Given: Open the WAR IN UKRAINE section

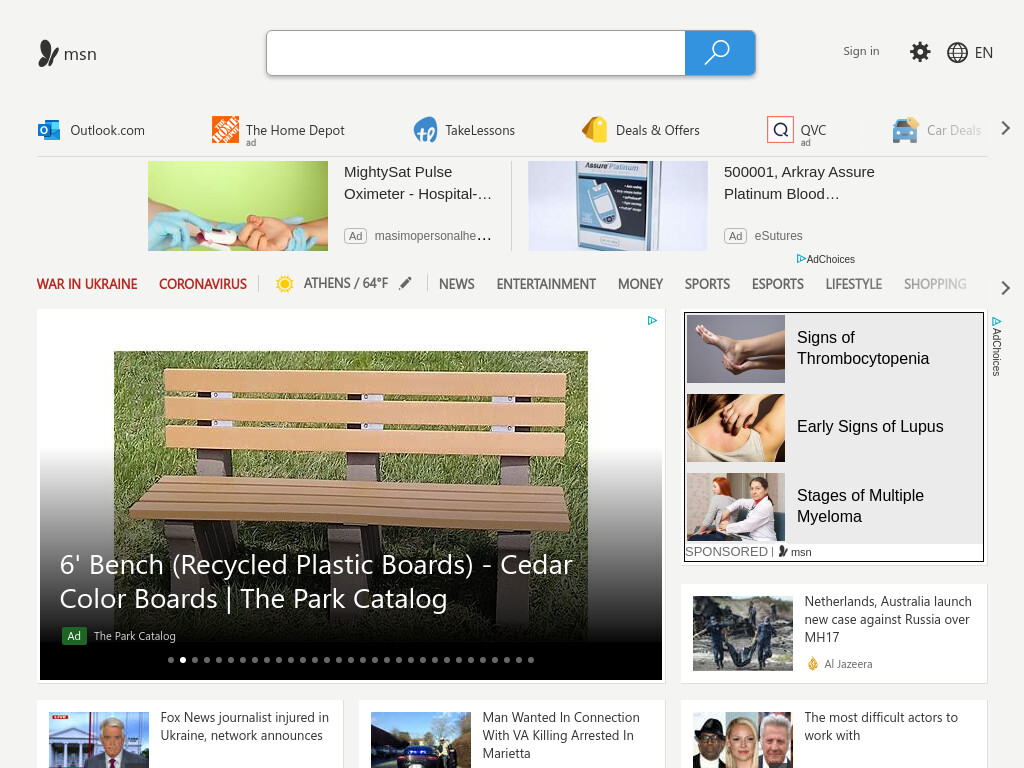Looking at the screenshot, I should (87, 284).
